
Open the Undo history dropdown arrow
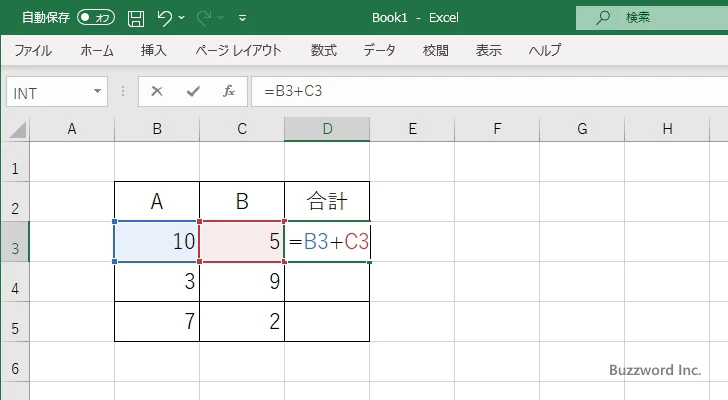click(x=184, y=18)
